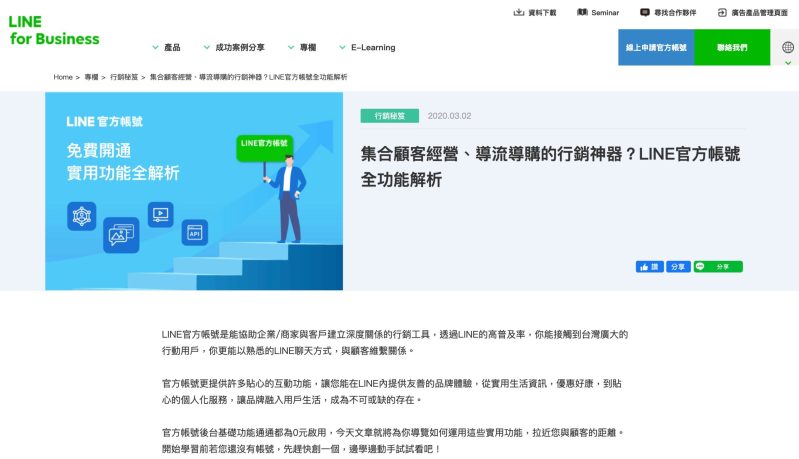The image size is (799, 459).
Task: Click the download icon beside 資料下載
Action: (x=518, y=12)
